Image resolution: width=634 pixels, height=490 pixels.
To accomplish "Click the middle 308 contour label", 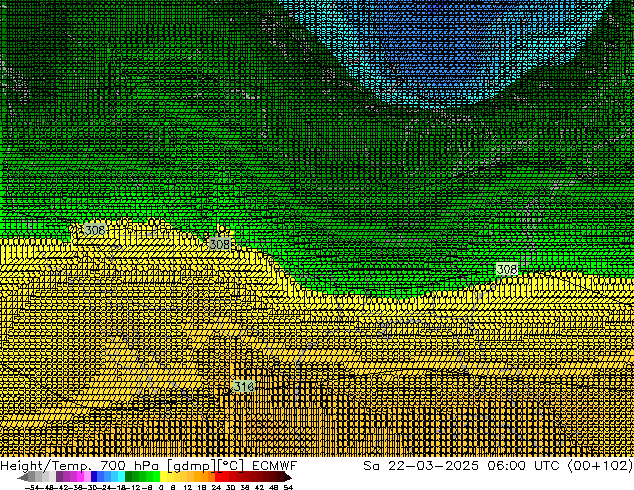I will [220, 244].
